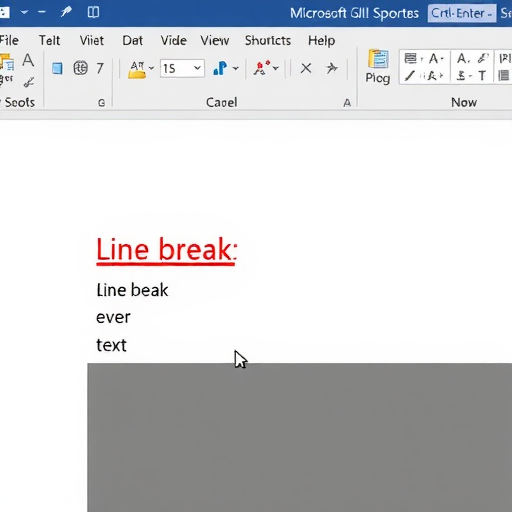Click the Crtl-Enter button in title bar
512x512 pixels.
(462, 13)
